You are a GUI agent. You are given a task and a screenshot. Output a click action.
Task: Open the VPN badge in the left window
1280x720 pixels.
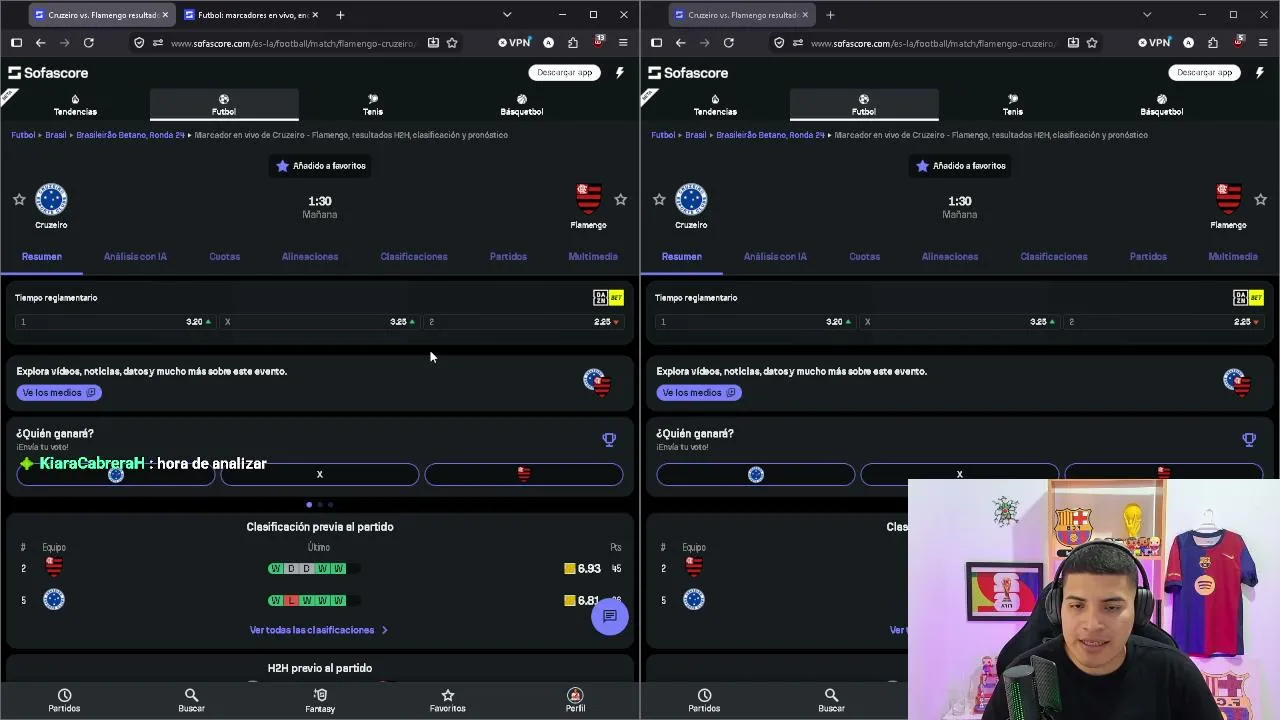tap(514, 43)
